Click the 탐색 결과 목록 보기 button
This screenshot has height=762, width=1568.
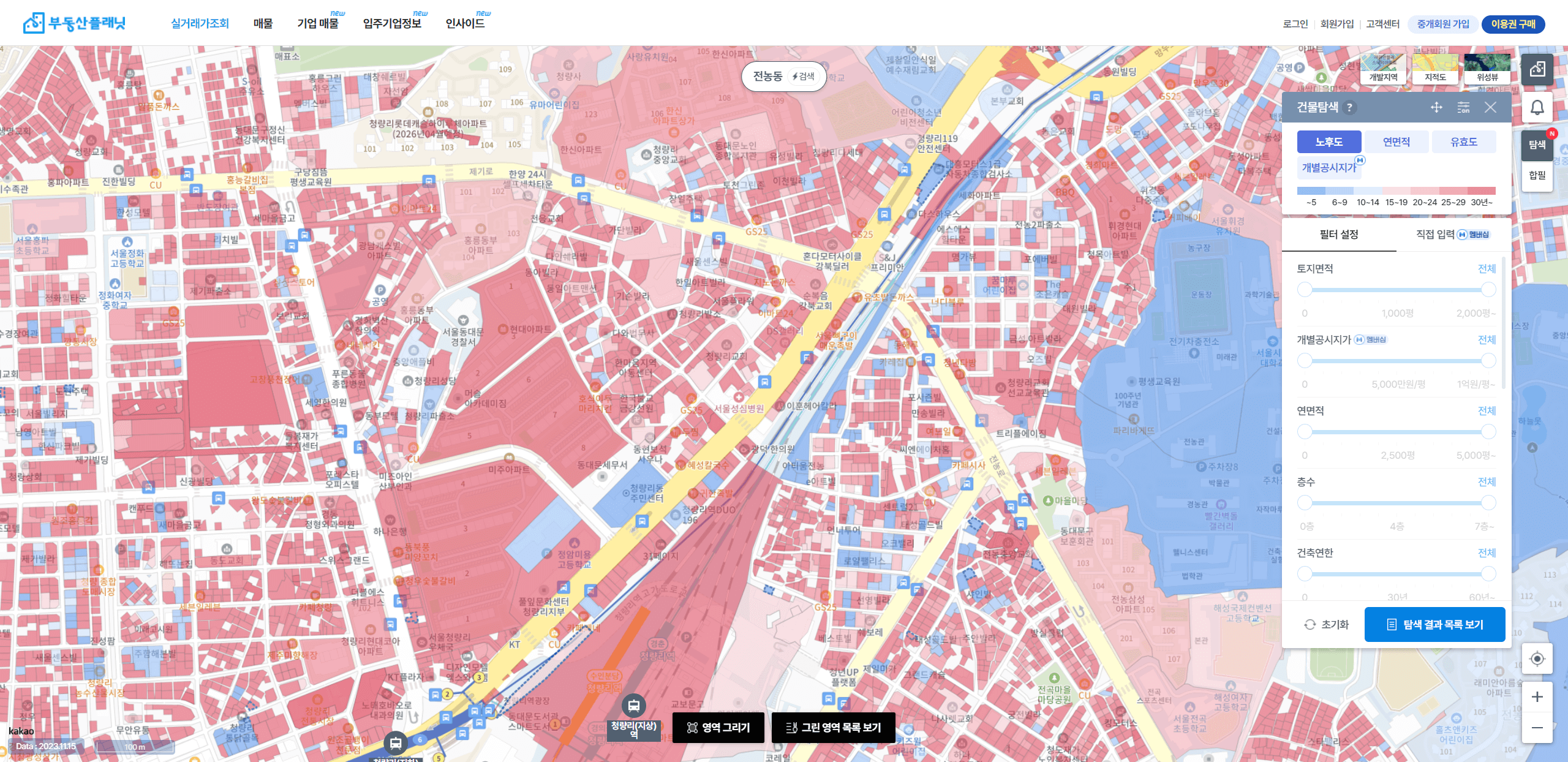pos(1434,625)
